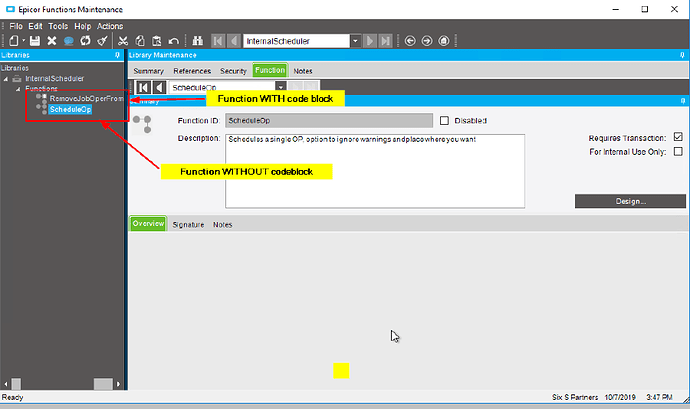Switch to the Summary tab
The width and height of the screenshot is (690, 409).
(x=148, y=71)
